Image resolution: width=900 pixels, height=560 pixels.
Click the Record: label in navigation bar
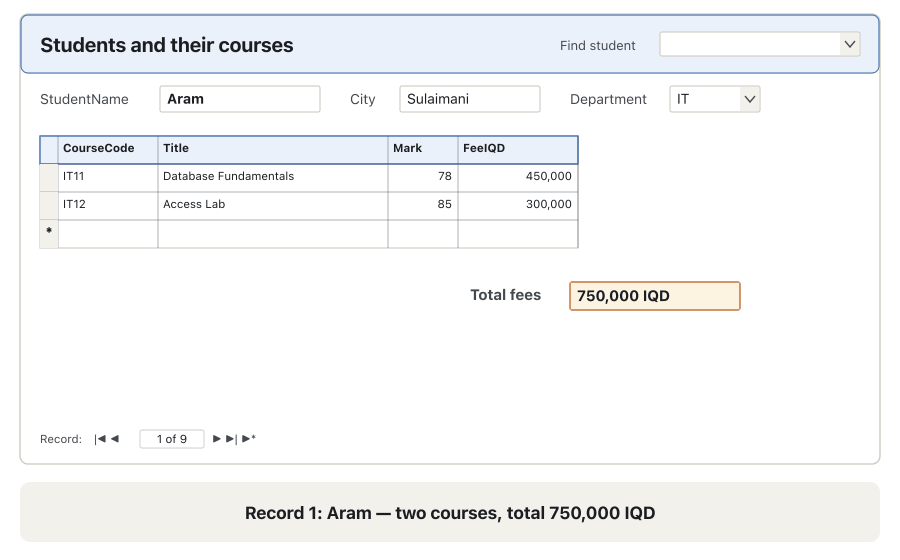pos(61,439)
